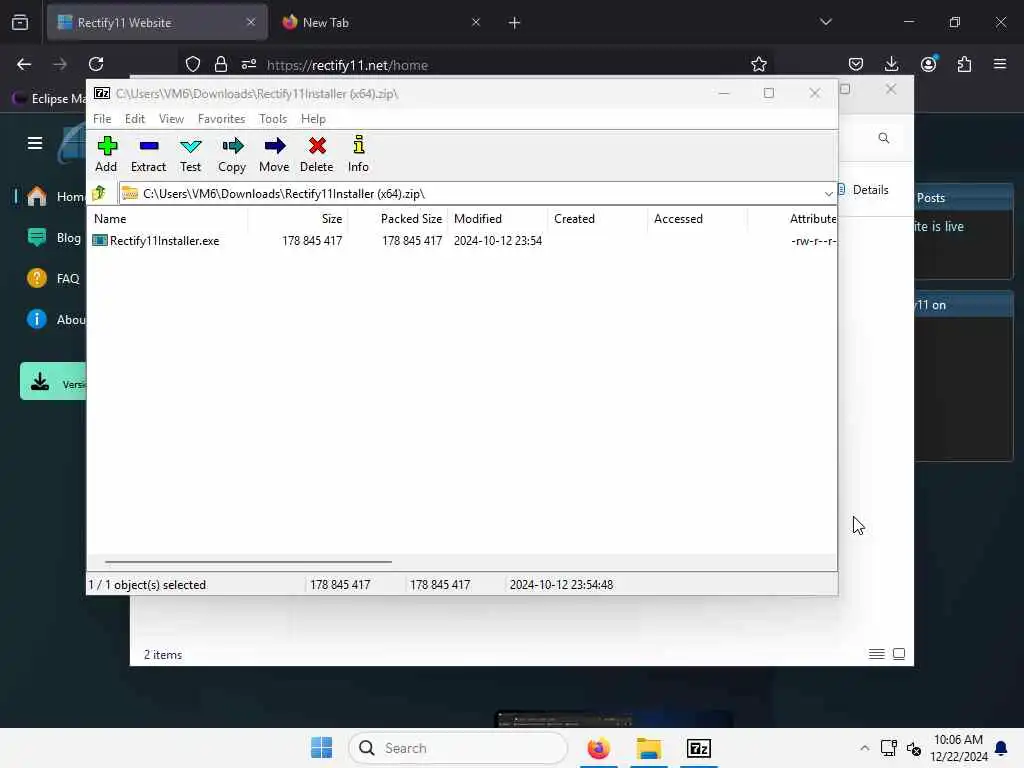Open the Tools menu
The image size is (1024, 768).
coord(273,119)
